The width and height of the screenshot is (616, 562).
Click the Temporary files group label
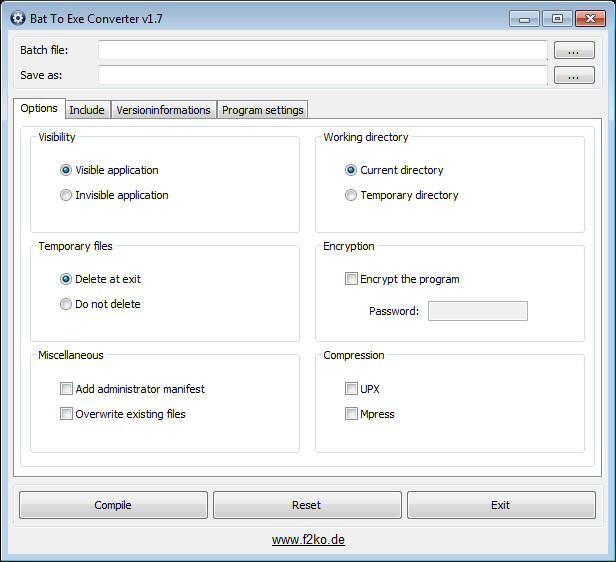pos(75,246)
